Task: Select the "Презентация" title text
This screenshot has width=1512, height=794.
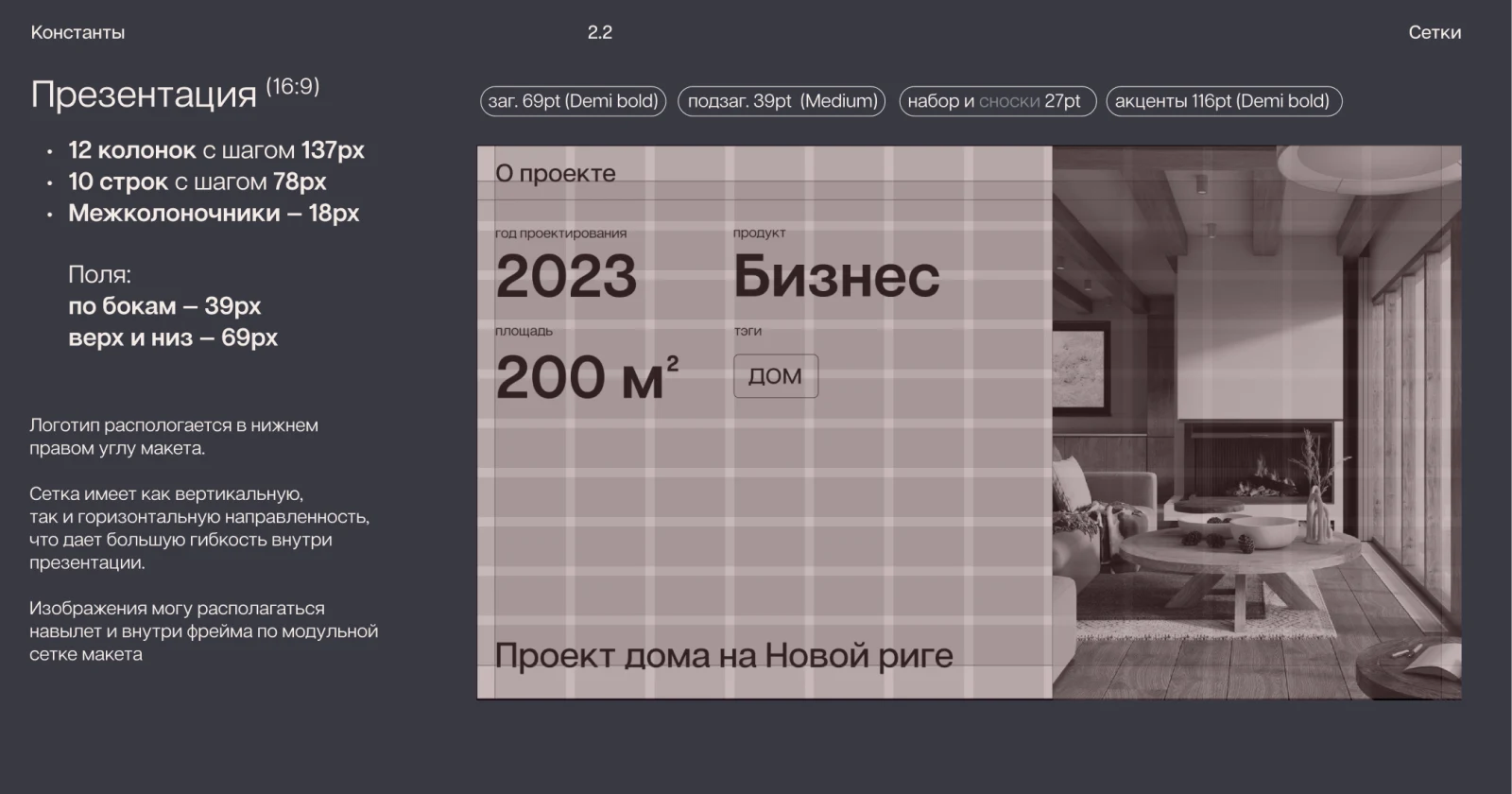Action: point(144,95)
